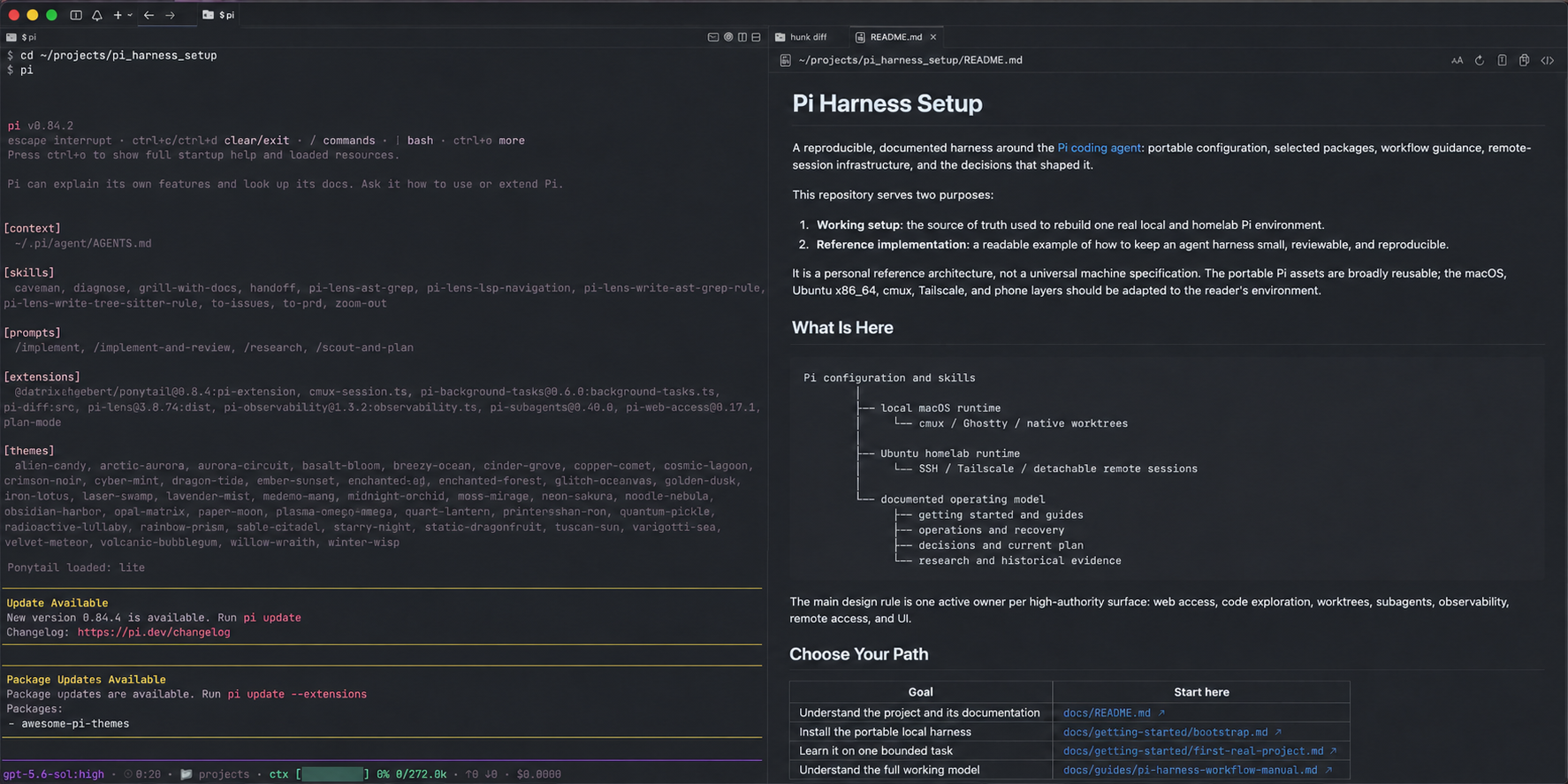Click the 'Choose Your Path' heading

point(859,654)
